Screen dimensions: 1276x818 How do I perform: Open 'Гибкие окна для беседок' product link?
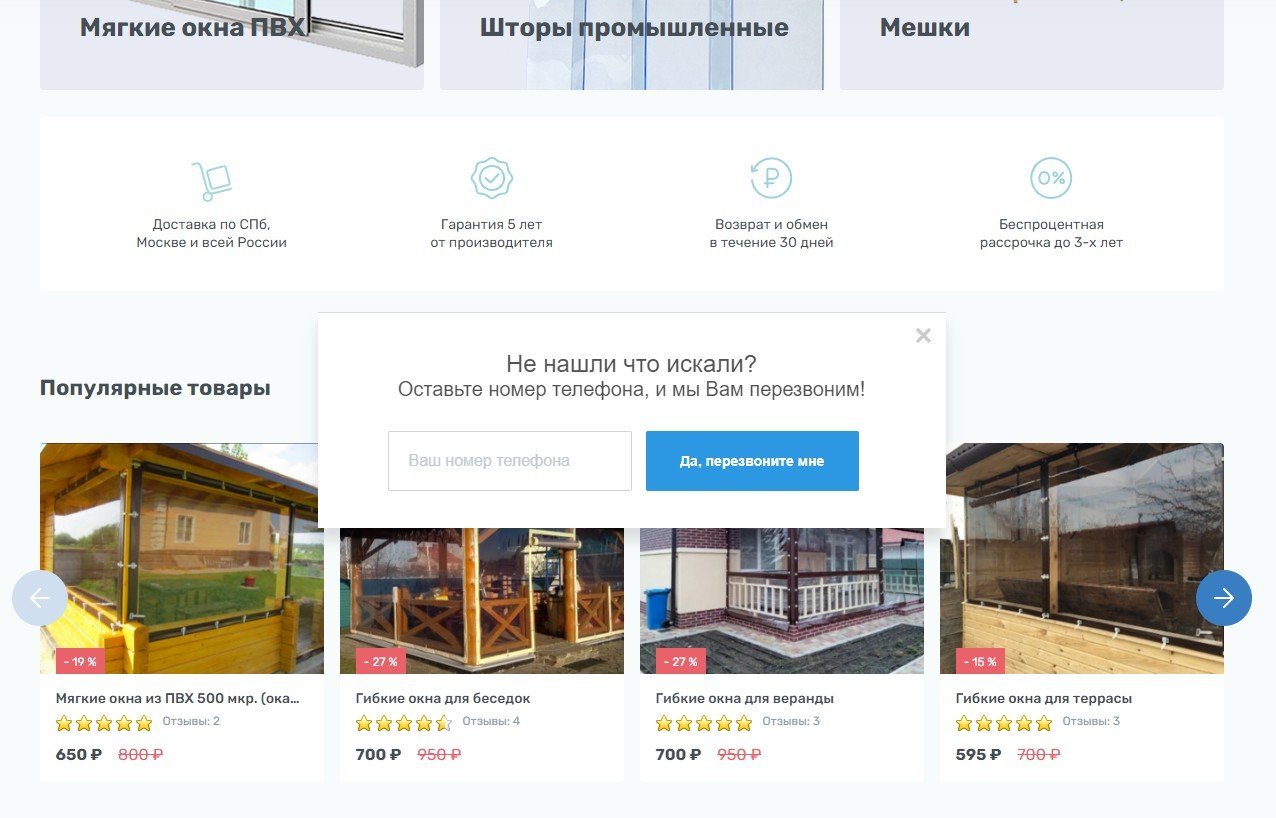(443, 698)
